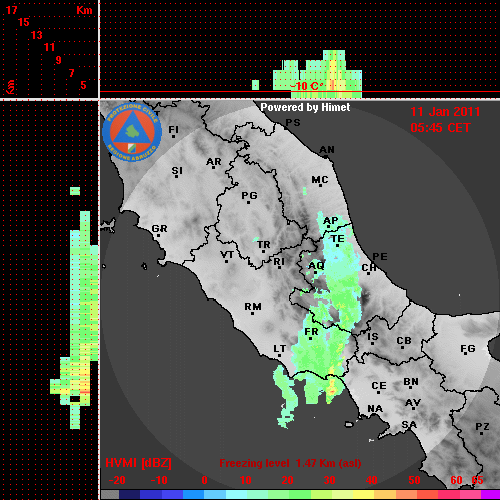Screen dimensions: 500x500
Task: Click the AP city label on the map
Action: tap(330, 221)
